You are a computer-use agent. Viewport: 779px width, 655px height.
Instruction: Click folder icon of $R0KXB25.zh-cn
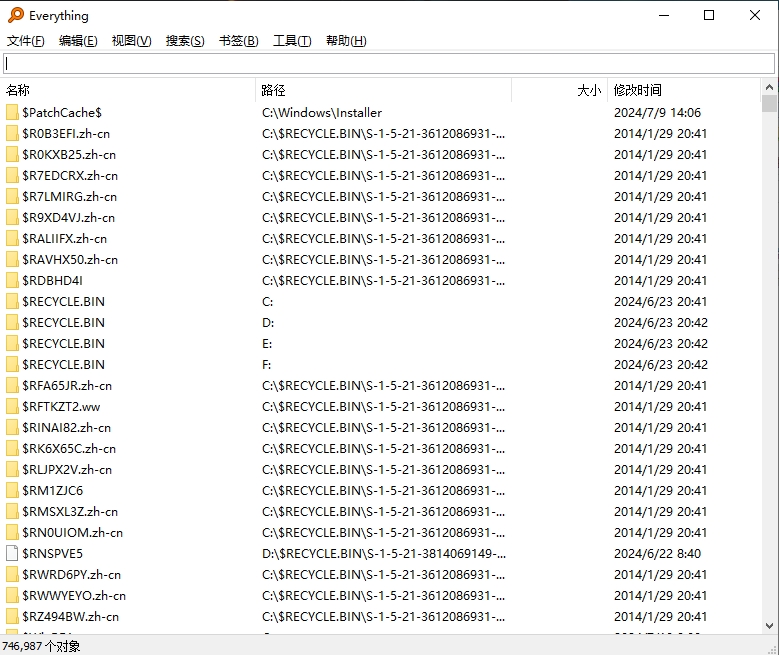point(12,155)
